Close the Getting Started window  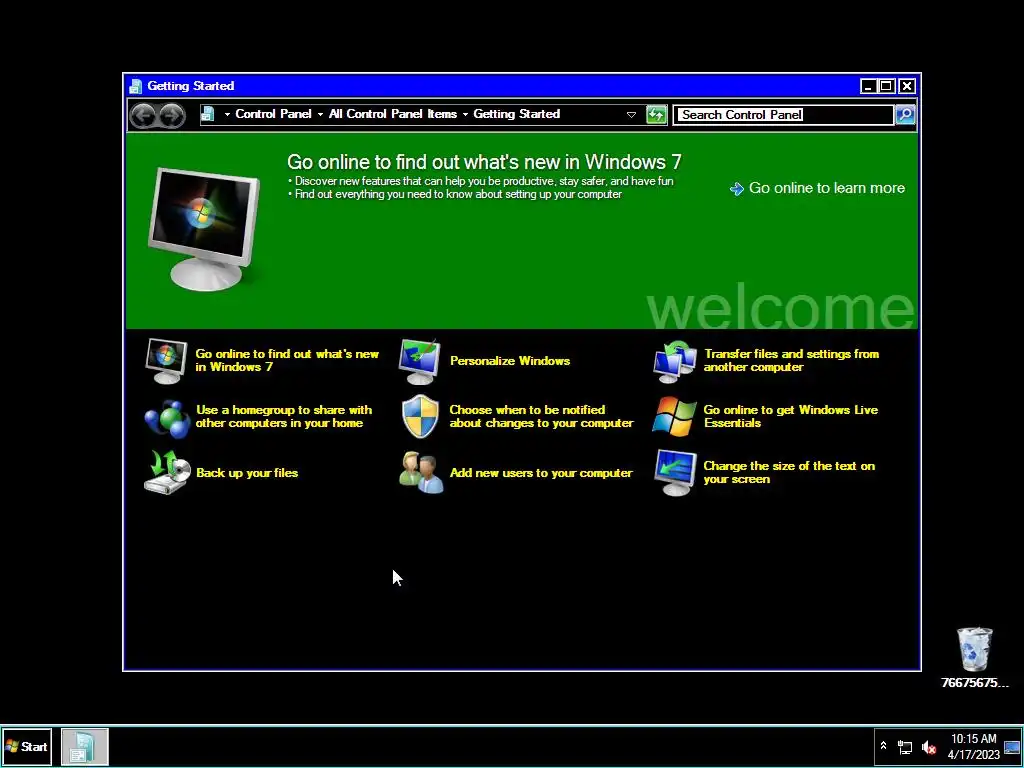[x=906, y=86]
